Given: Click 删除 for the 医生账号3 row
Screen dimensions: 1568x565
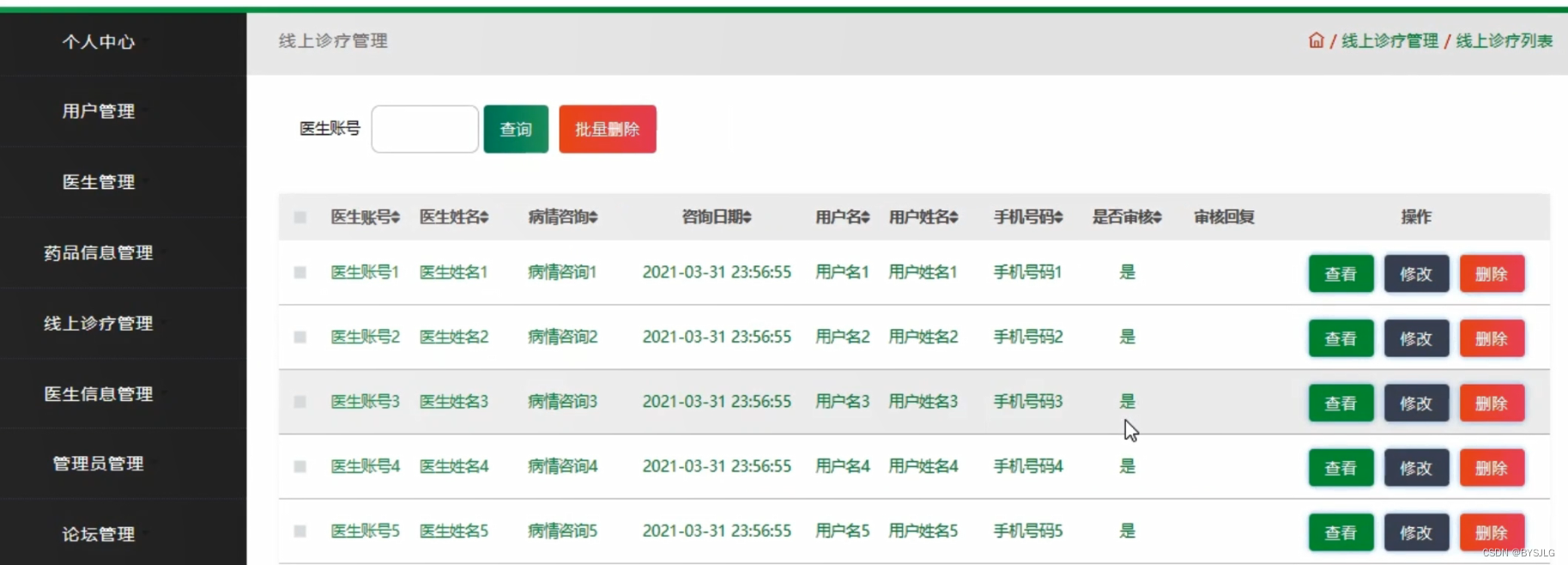Looking at the screenshot, I should coord(1492,404).
